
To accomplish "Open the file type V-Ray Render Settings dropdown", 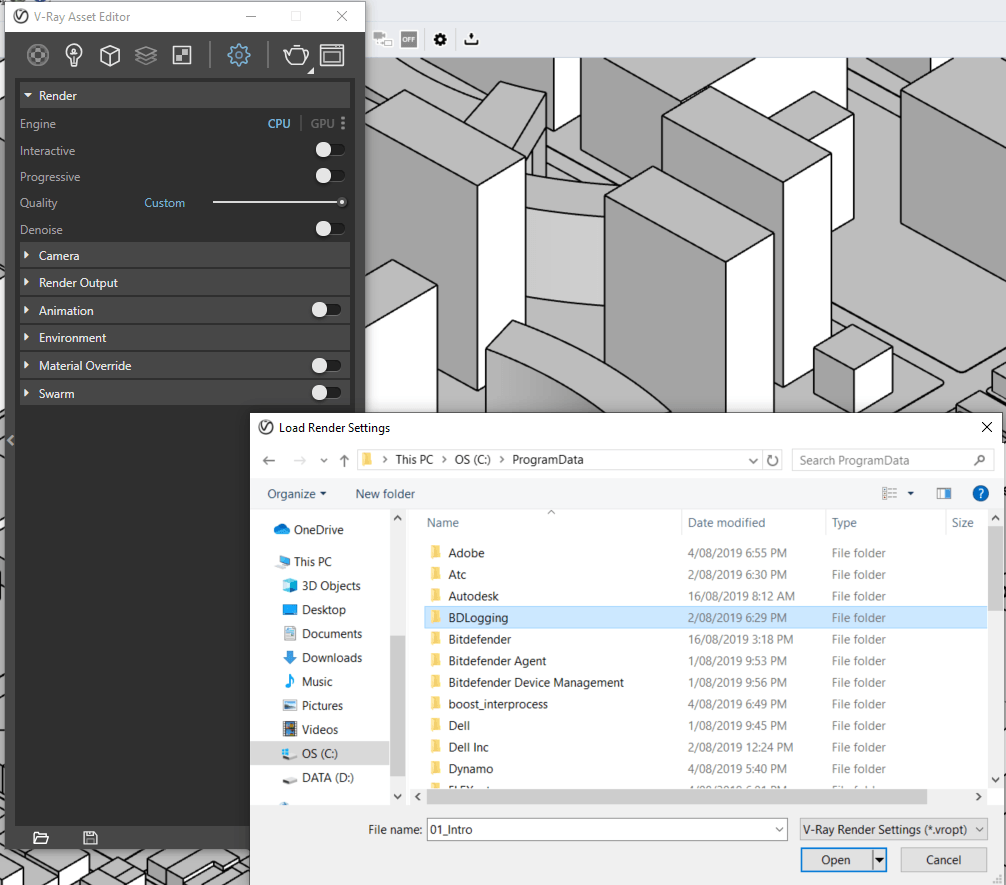I will click(x=894, y=829).
